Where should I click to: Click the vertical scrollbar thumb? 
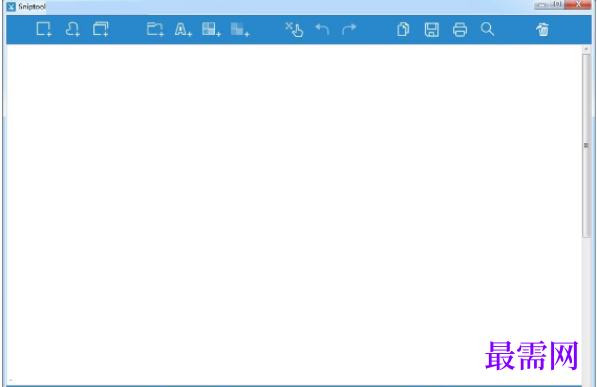[x=586, y=146]
